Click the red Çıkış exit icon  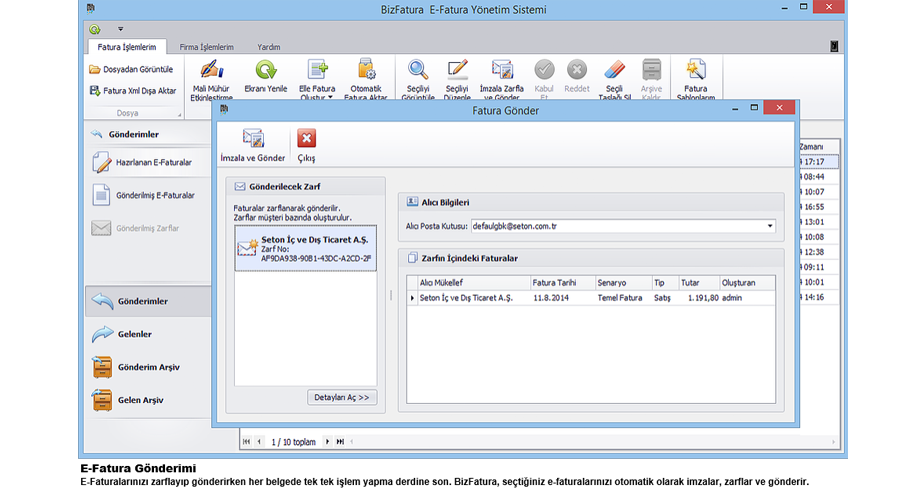click(306, 139)
